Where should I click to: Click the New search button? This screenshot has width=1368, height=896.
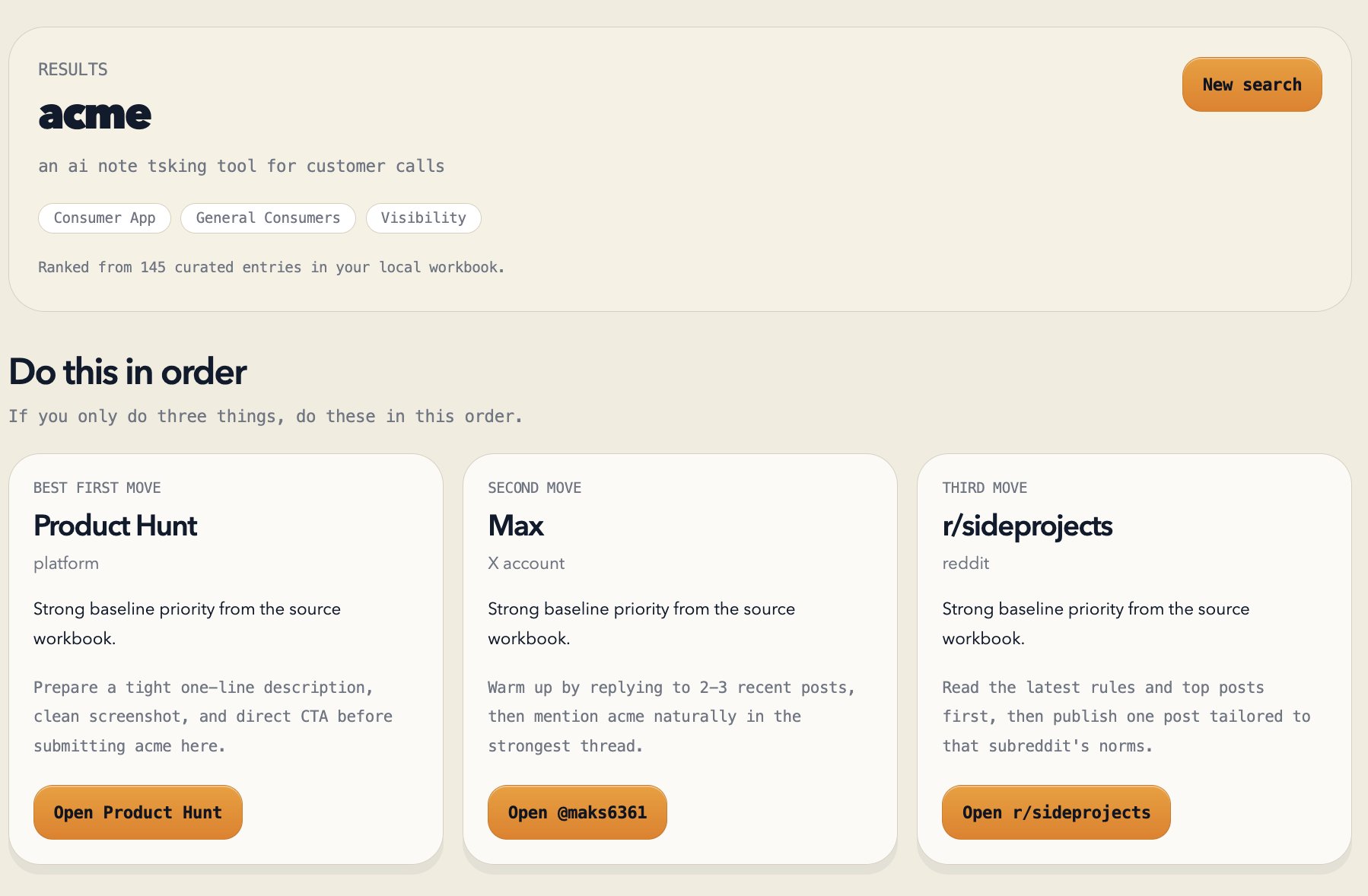coord(1251,84)
